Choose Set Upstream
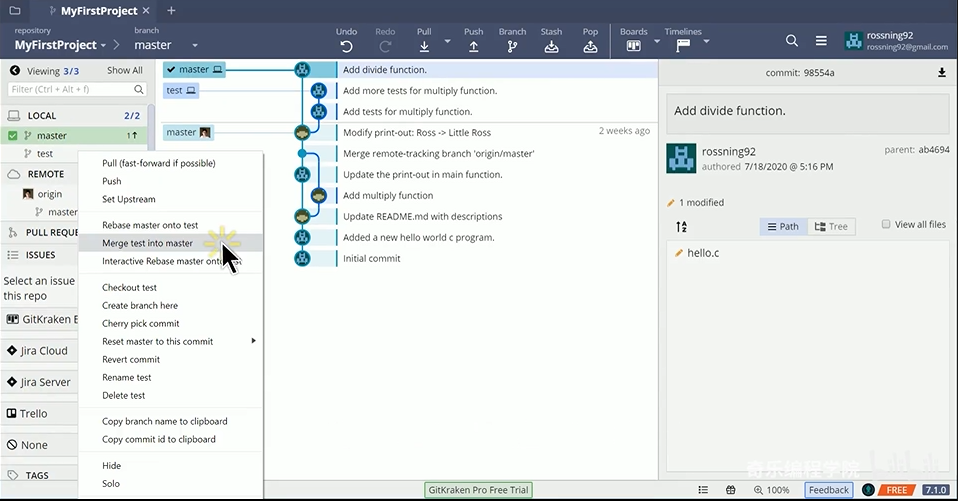958x501 pixels. 171,199
